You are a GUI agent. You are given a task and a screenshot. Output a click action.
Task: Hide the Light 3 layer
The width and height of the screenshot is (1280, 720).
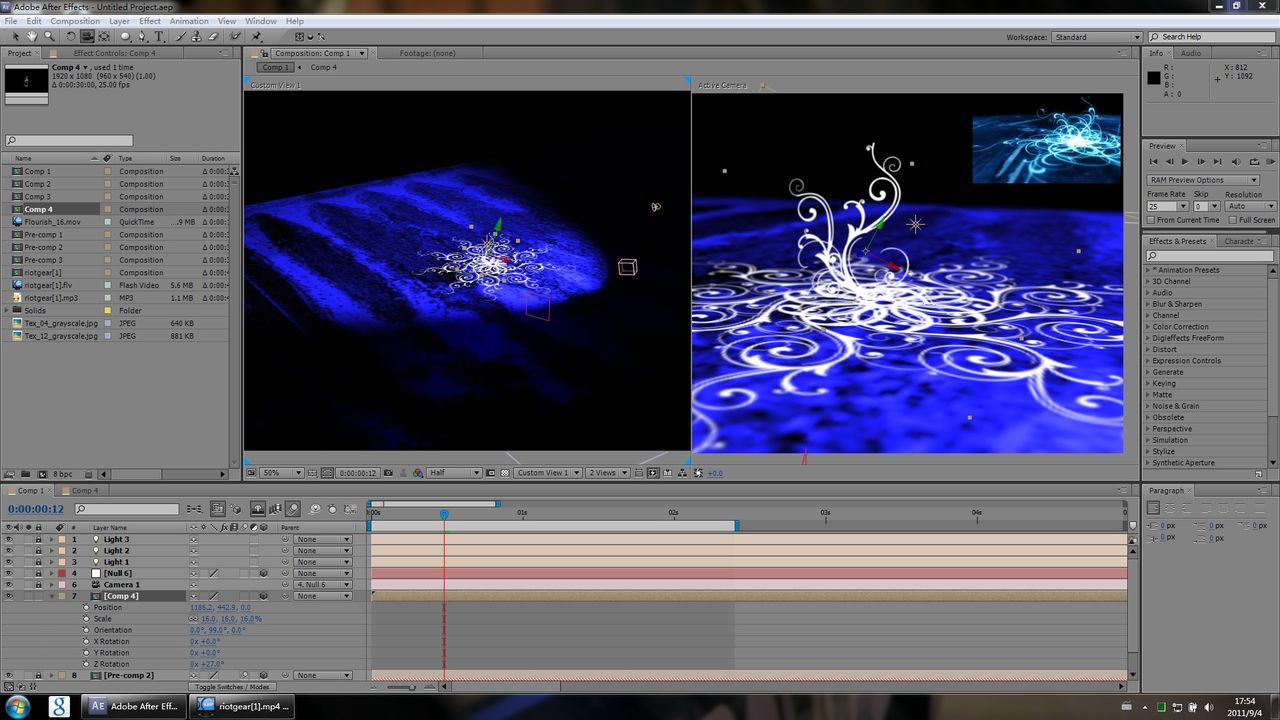click(9, 539)
